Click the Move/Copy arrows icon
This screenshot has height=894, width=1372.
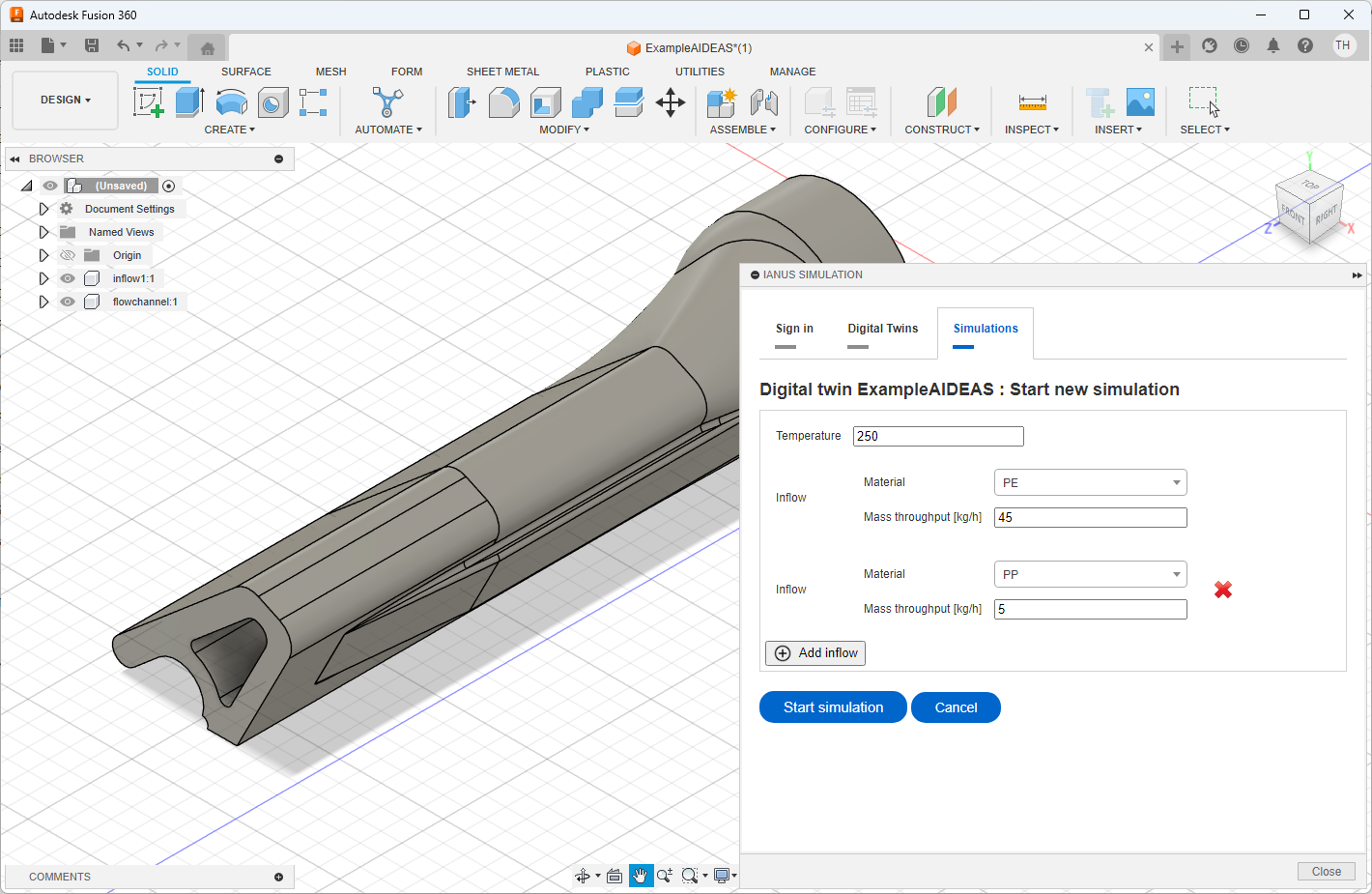coord(670,101)
